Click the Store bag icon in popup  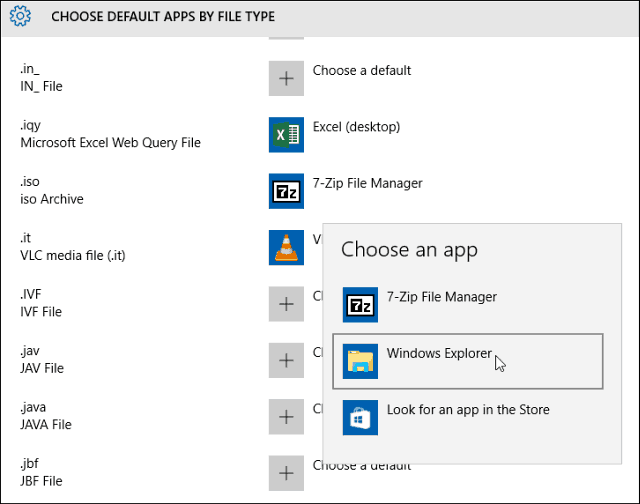360,417
